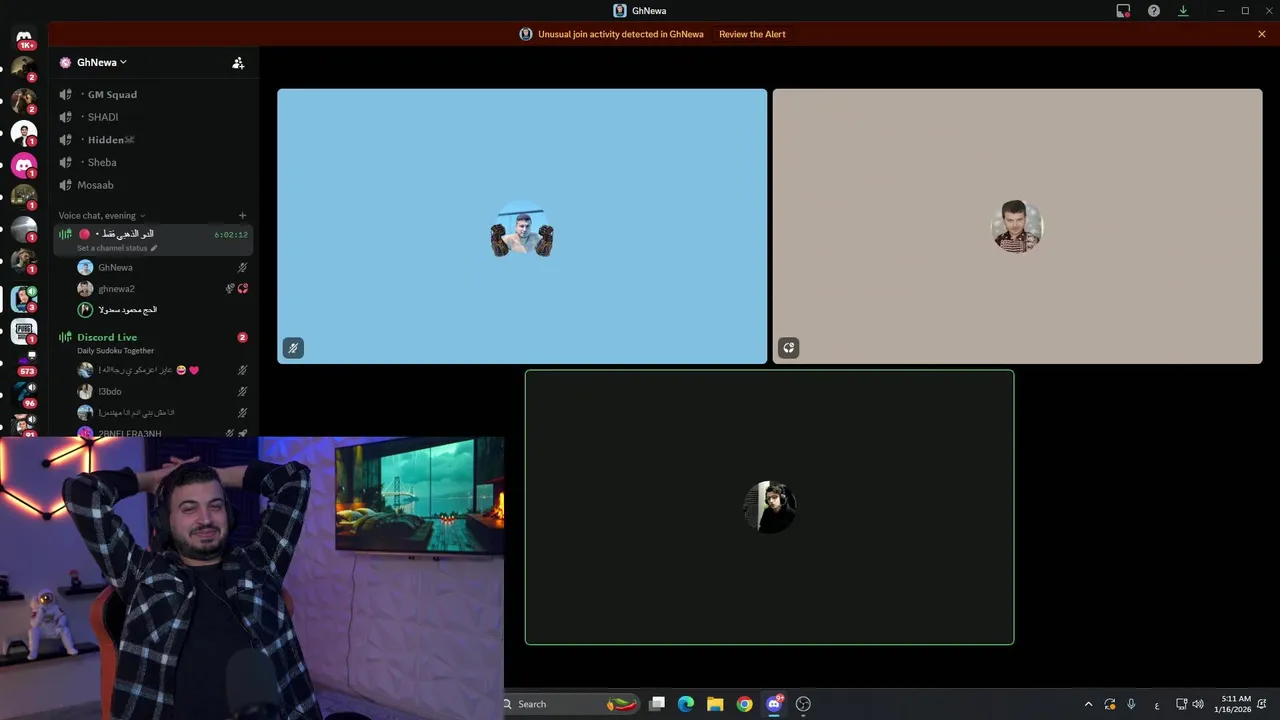Click the invite members icon beside GhNewa
The image size is (1280, 720).
click(238, 62)
